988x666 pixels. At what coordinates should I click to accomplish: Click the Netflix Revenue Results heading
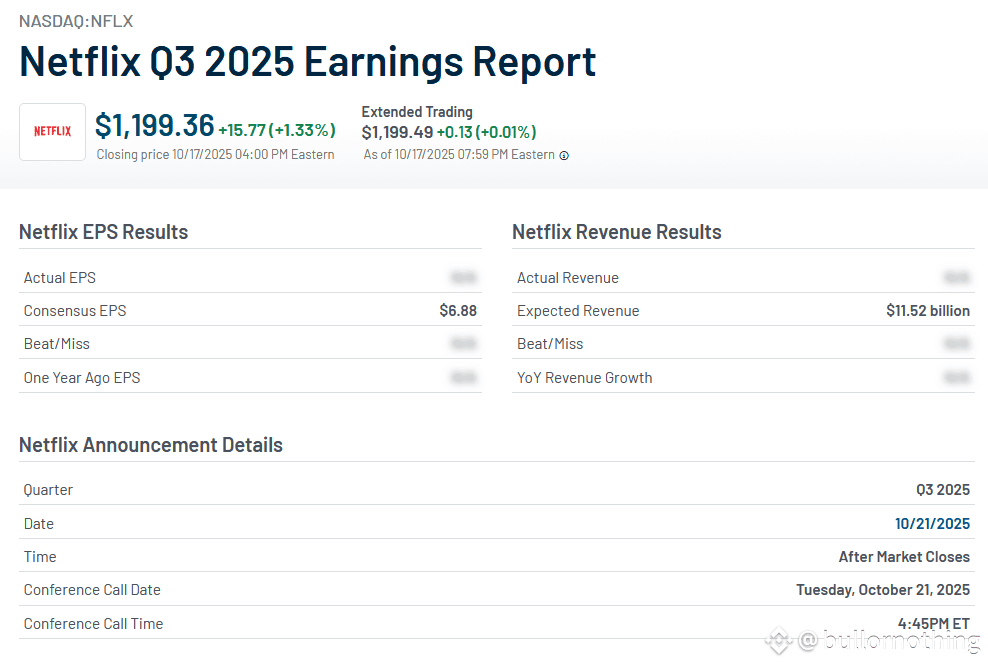[x=616, y=232]
